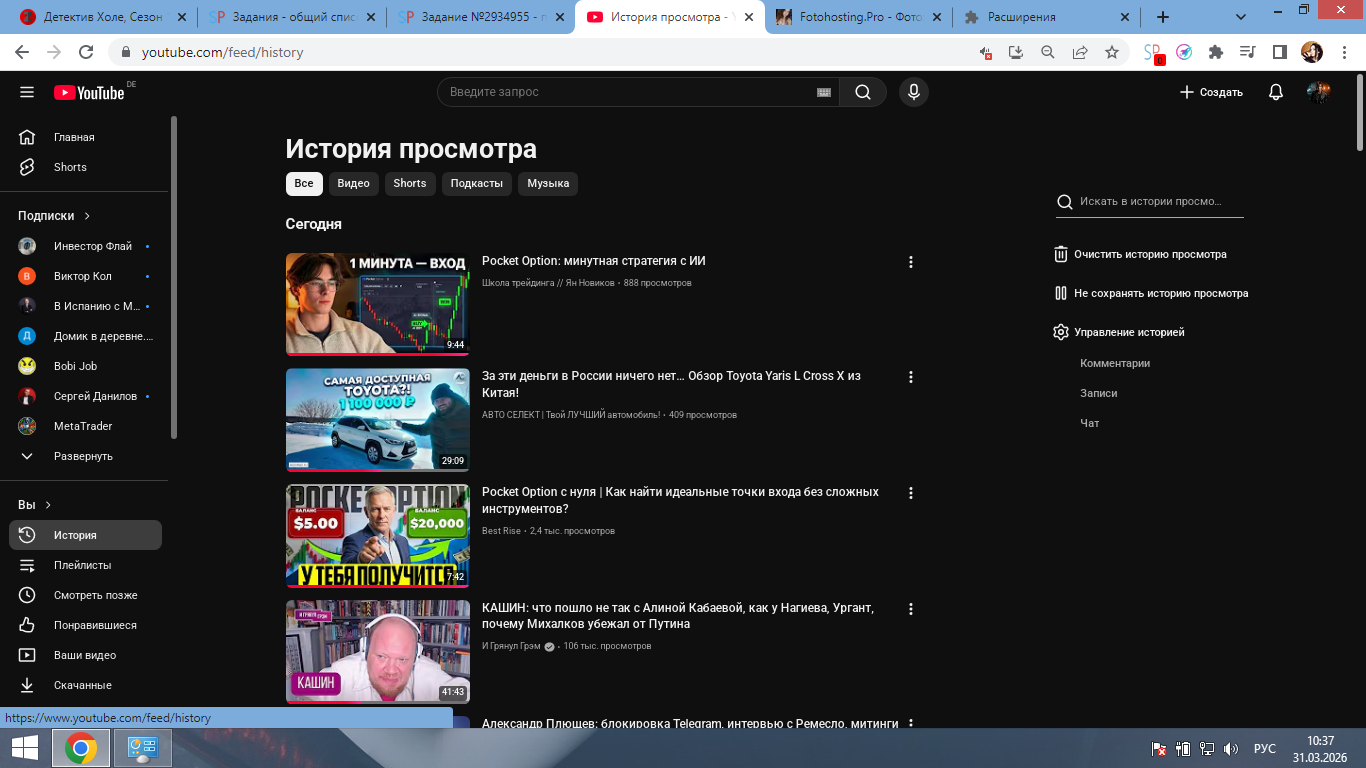
Task: Pause saving watch history
Action: point(1160,293)
